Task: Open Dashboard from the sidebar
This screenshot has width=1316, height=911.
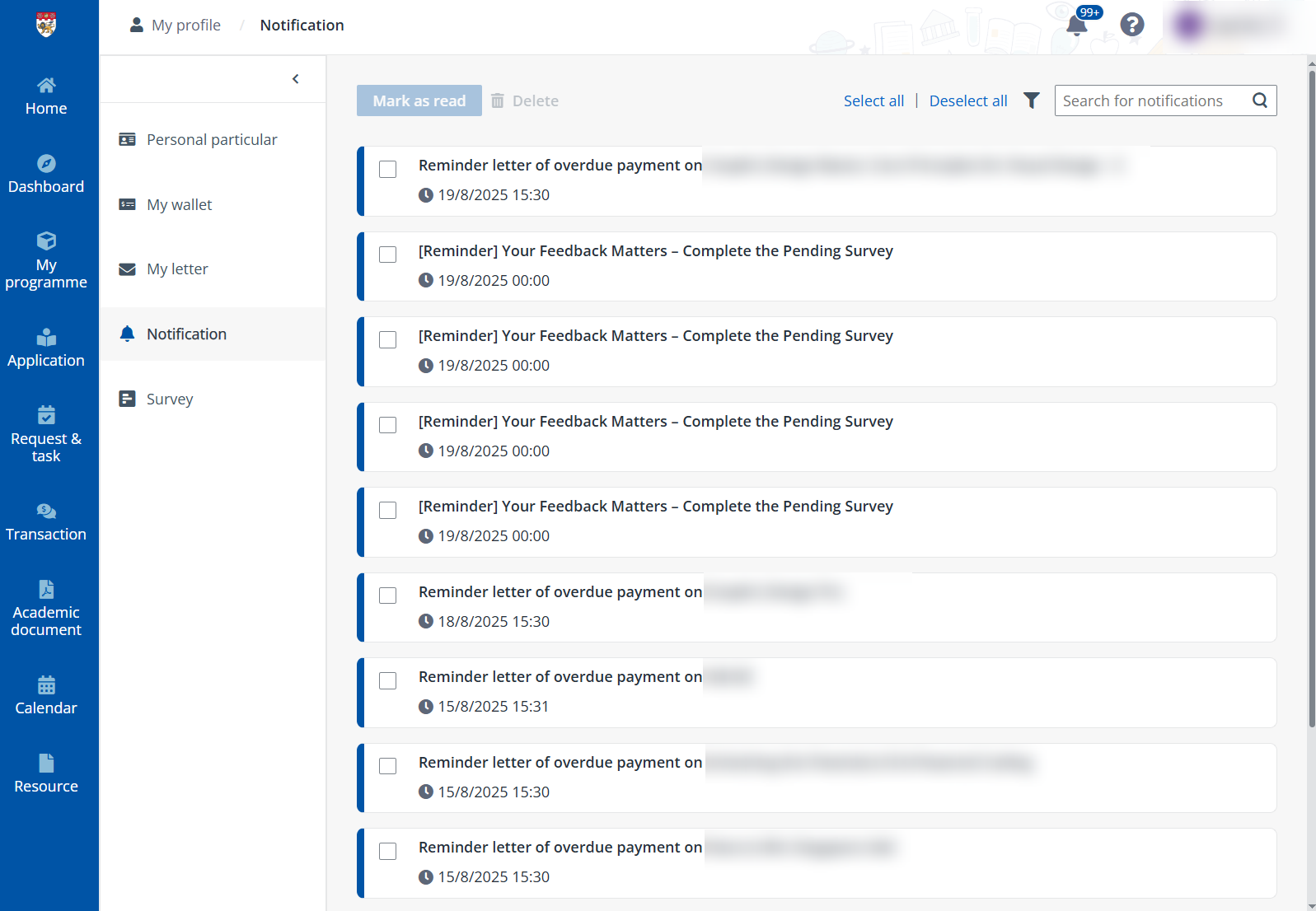Action: click(46, 175)
